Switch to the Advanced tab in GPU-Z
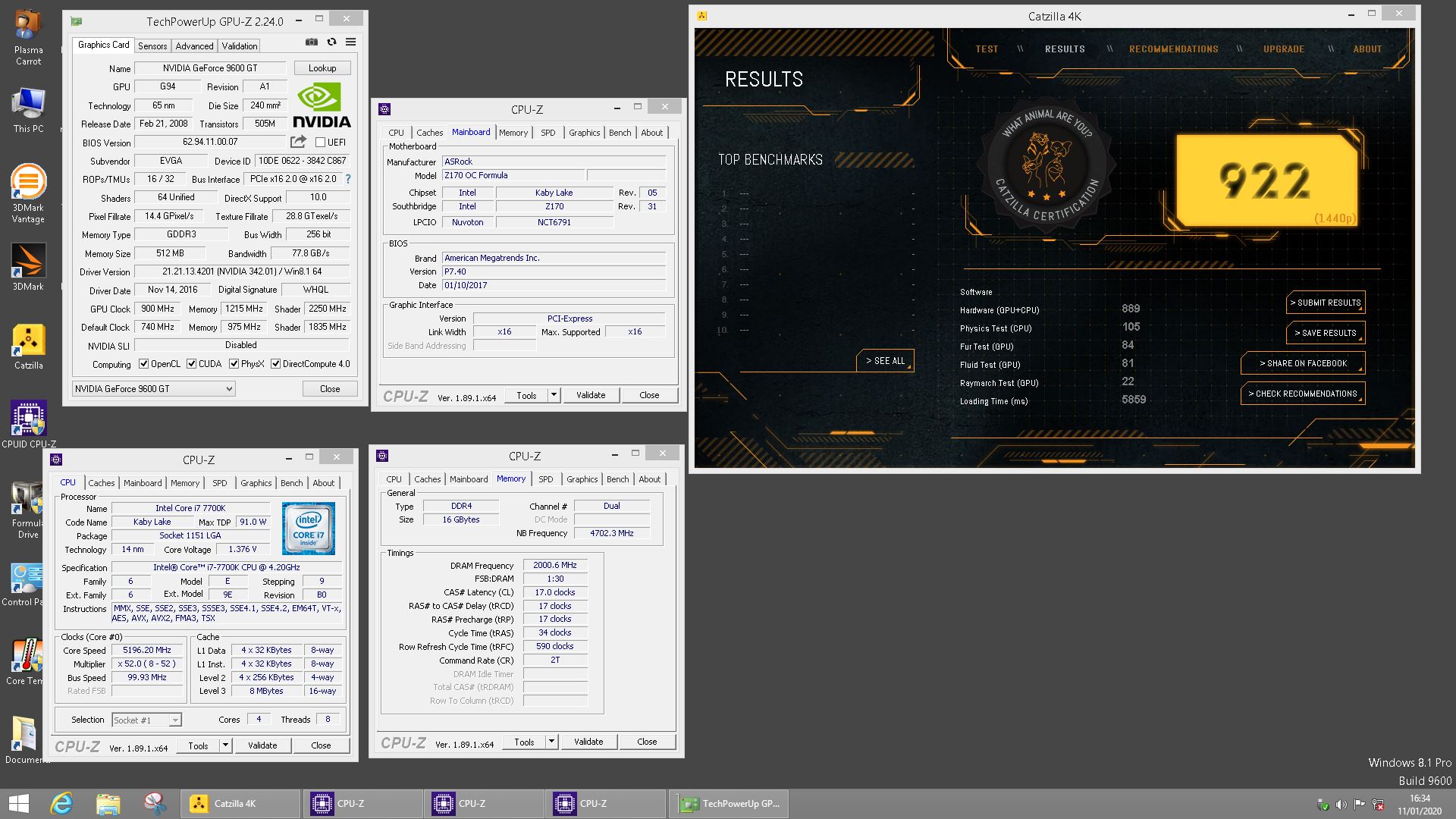Image resolution: width=1456 pixels, height=819 pixels. coord(195,45)
